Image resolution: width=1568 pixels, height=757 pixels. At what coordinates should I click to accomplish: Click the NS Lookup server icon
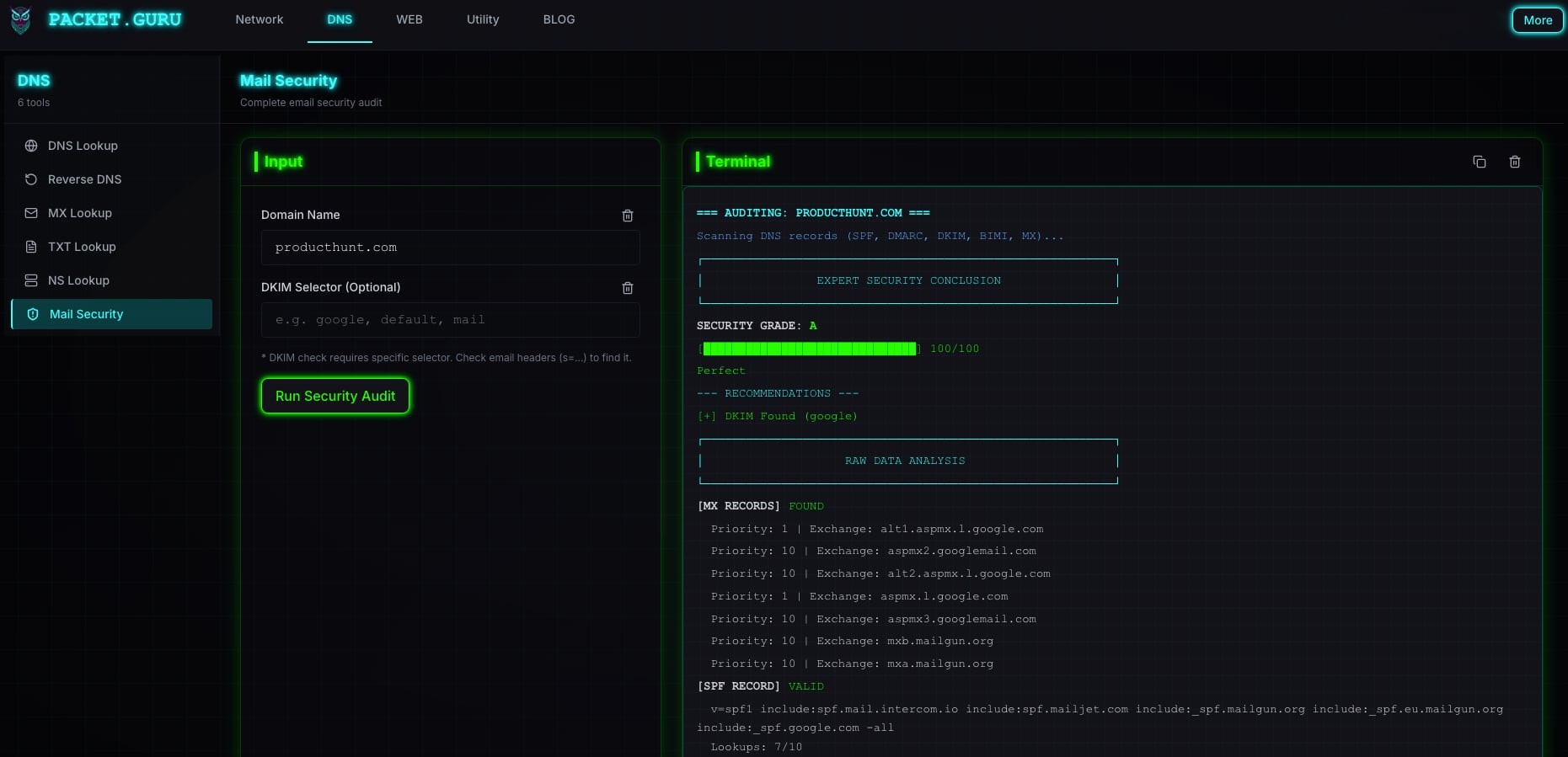click(31, 280)
